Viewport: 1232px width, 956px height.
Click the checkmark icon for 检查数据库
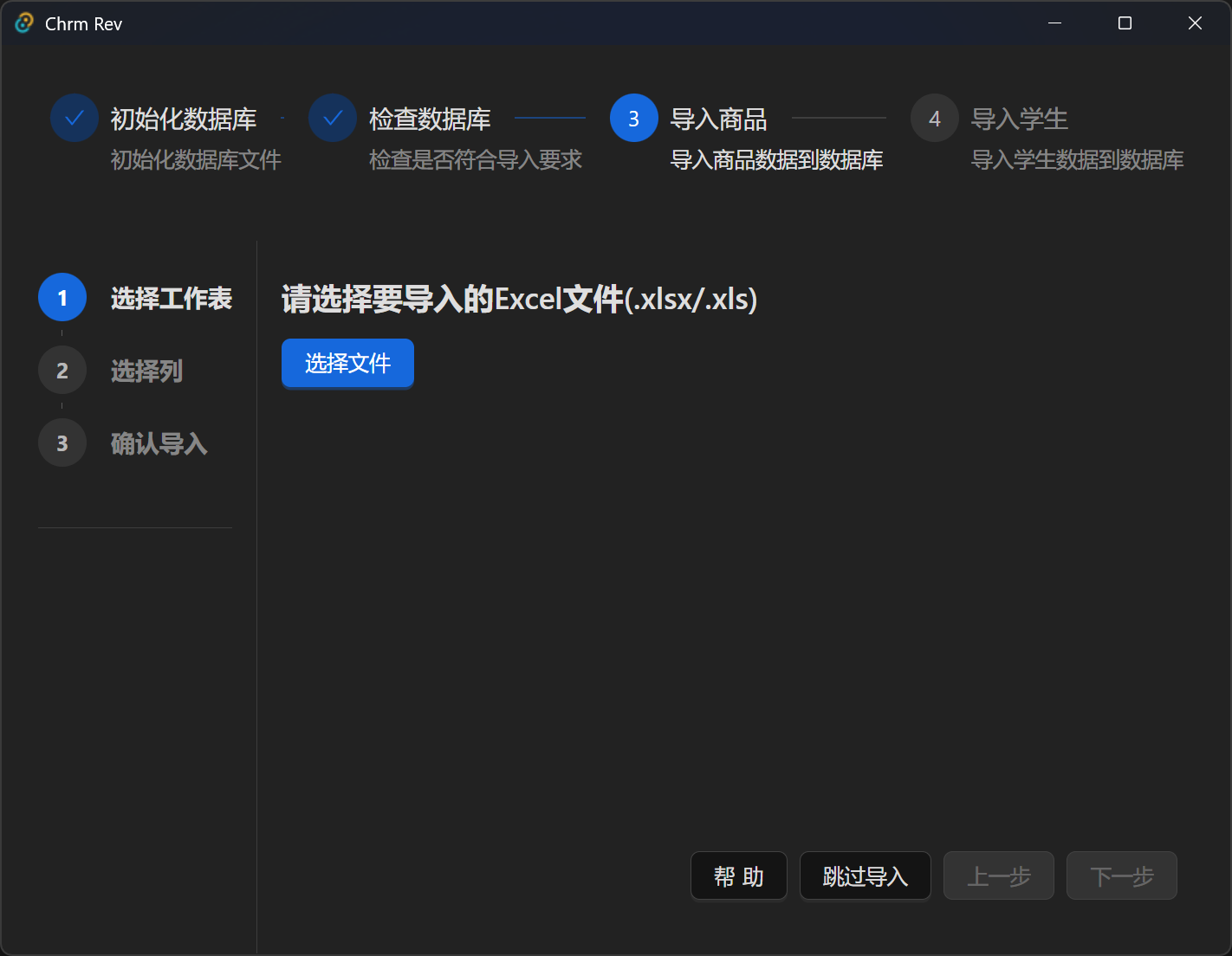point(333,118)
